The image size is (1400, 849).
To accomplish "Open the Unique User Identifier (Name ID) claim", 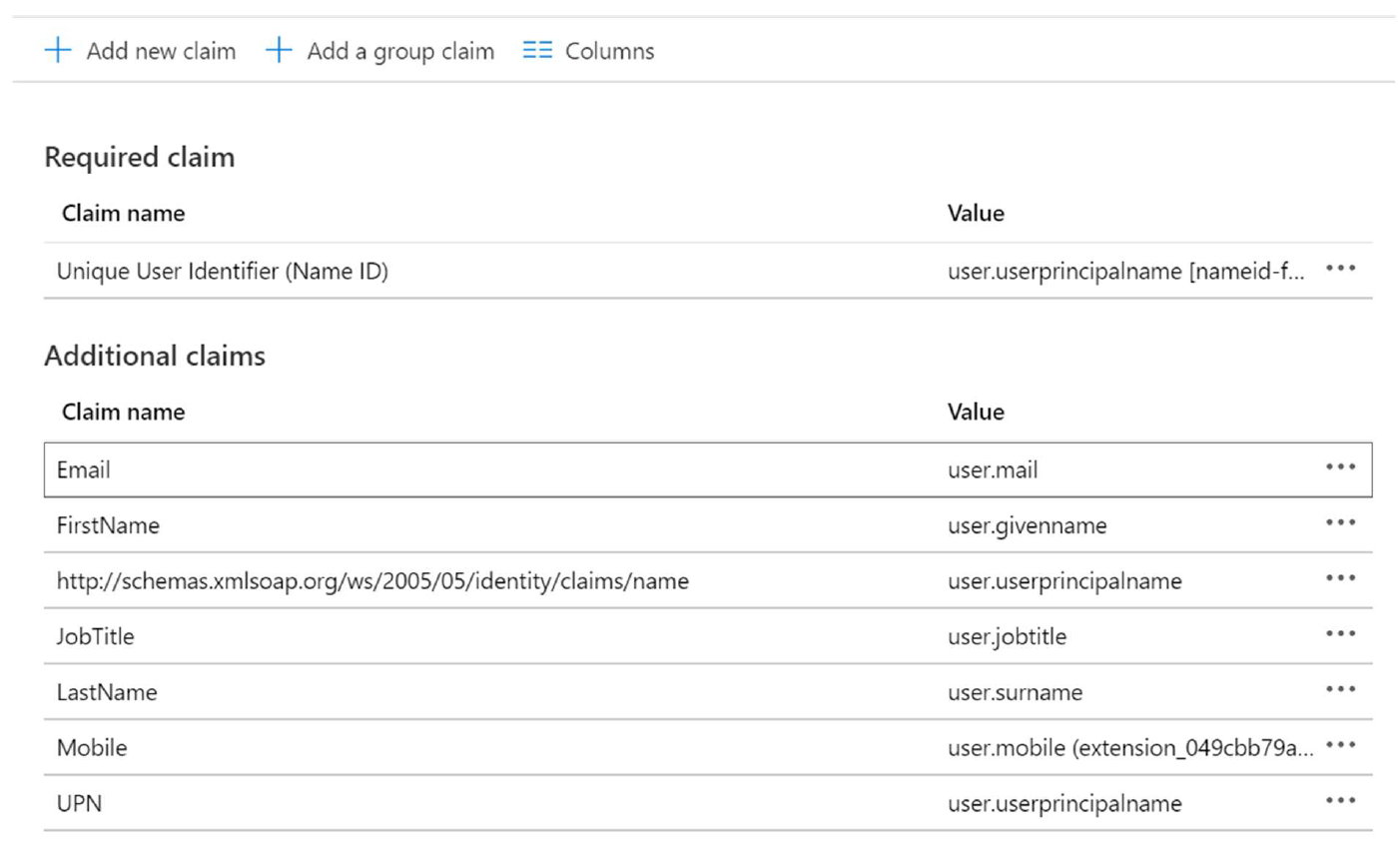I will coord(222,271).
